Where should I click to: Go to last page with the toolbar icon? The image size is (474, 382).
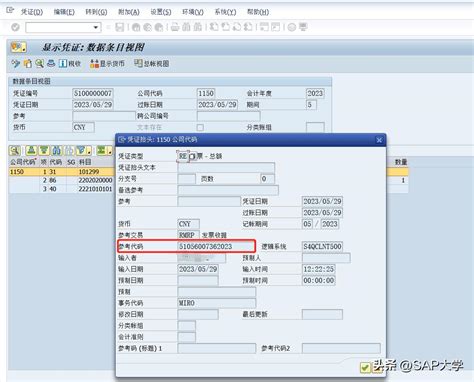pos(248,27)
